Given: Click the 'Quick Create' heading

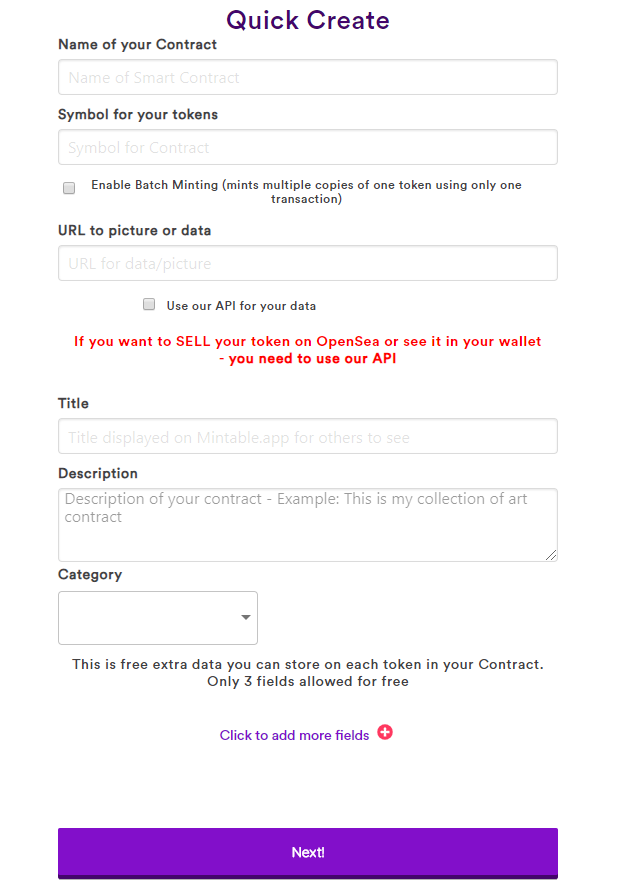Looking at the screenshot, I should pyautogui.click(x=308, y=20).
